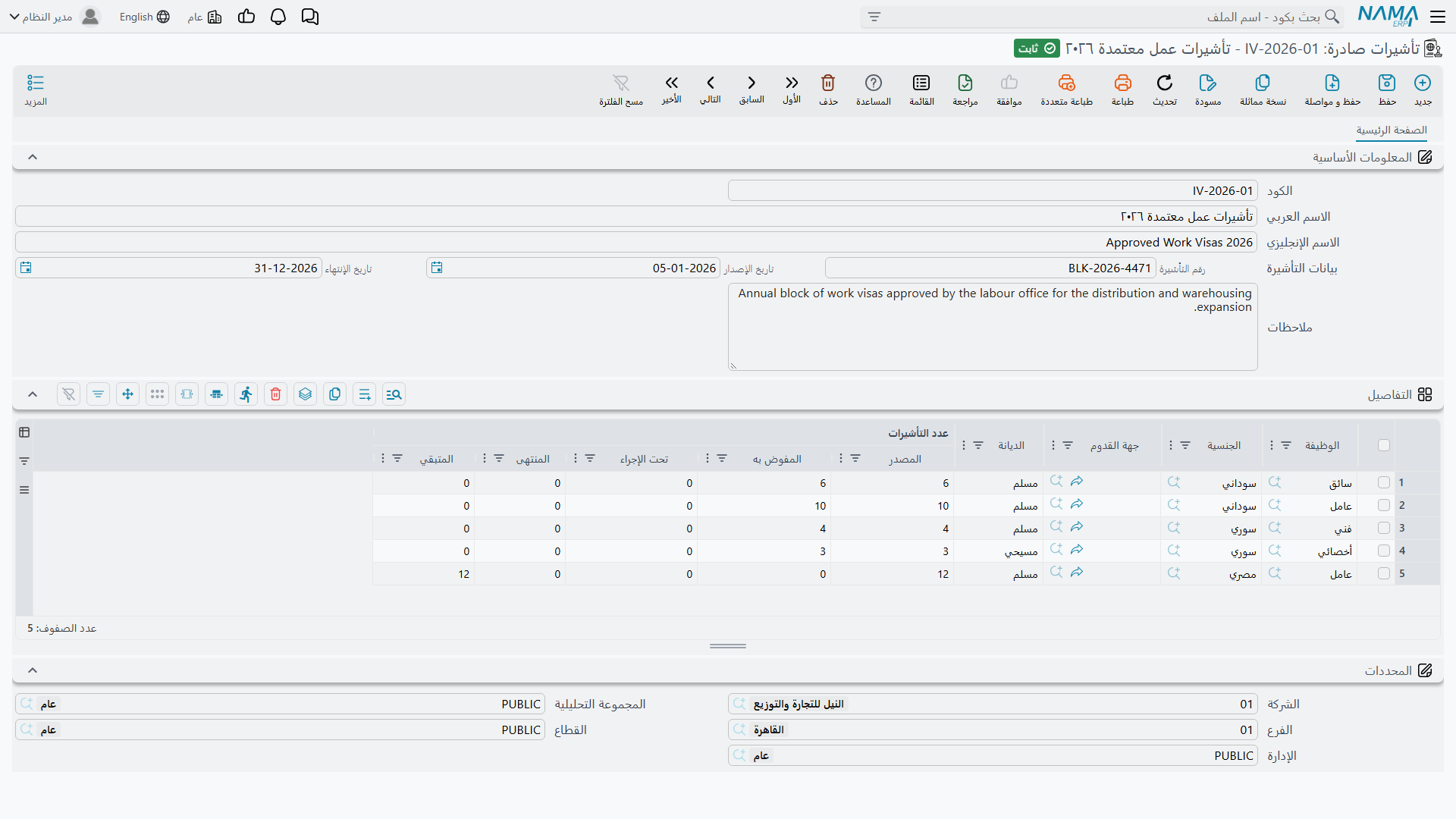Click the red delete row icon in details toolbar

tap(276, 394)
